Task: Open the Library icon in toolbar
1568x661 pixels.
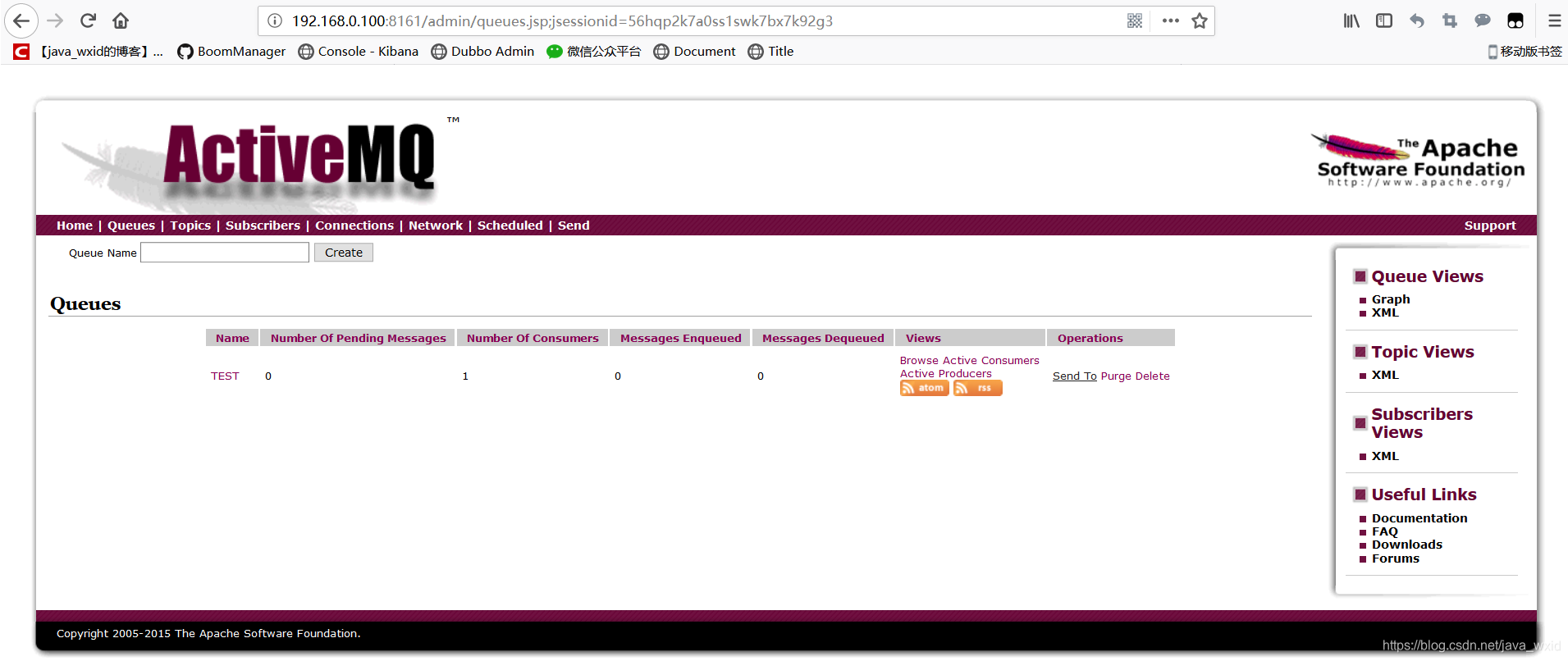Action: [1351, 21]
